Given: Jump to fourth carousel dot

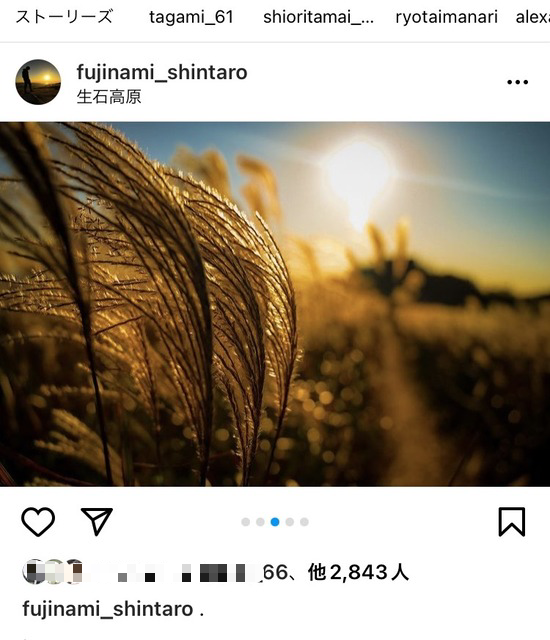Looking at the screenshot, I should click(x=290, y=522).
